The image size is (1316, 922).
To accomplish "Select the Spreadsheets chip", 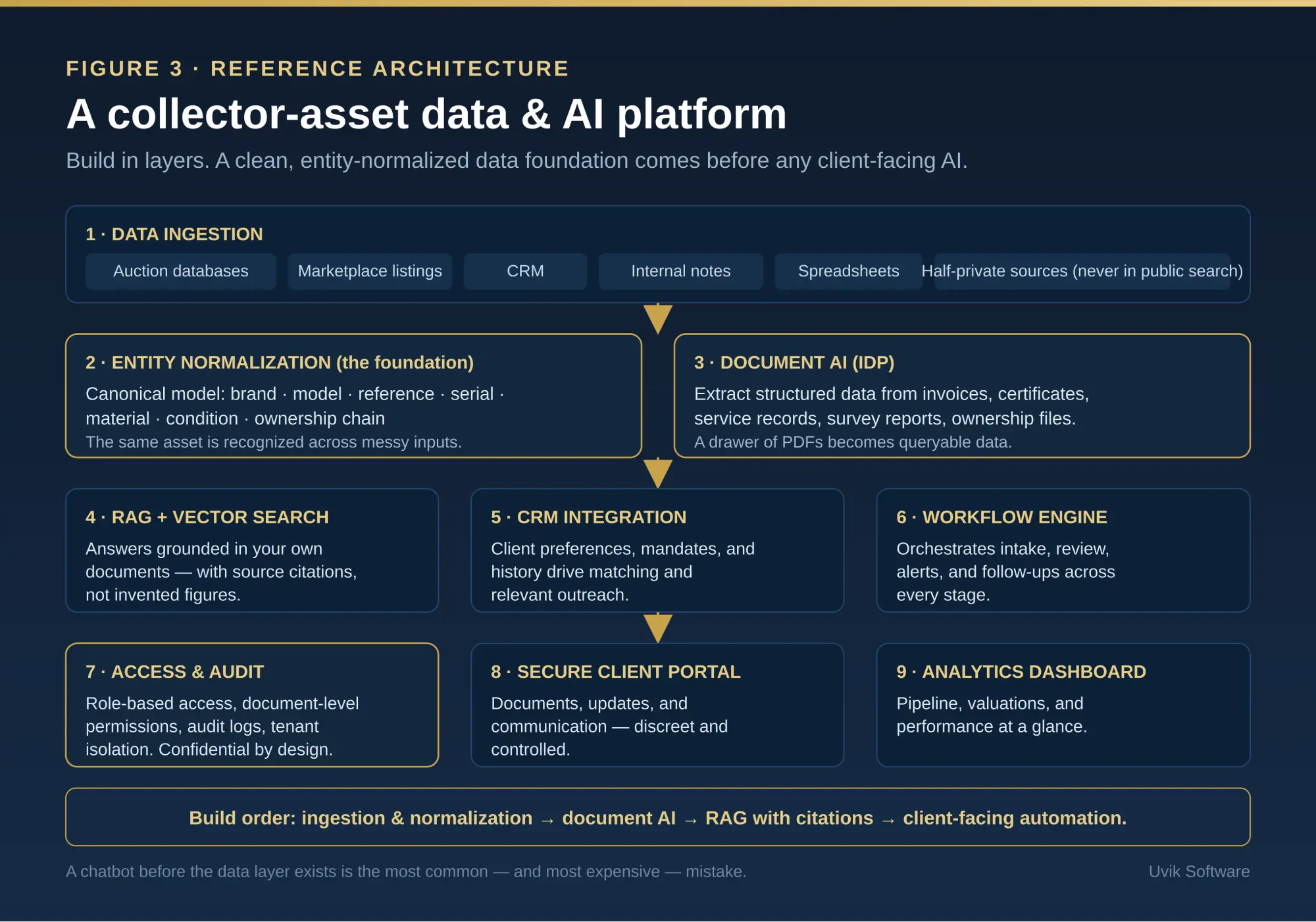I will [848, 271].
